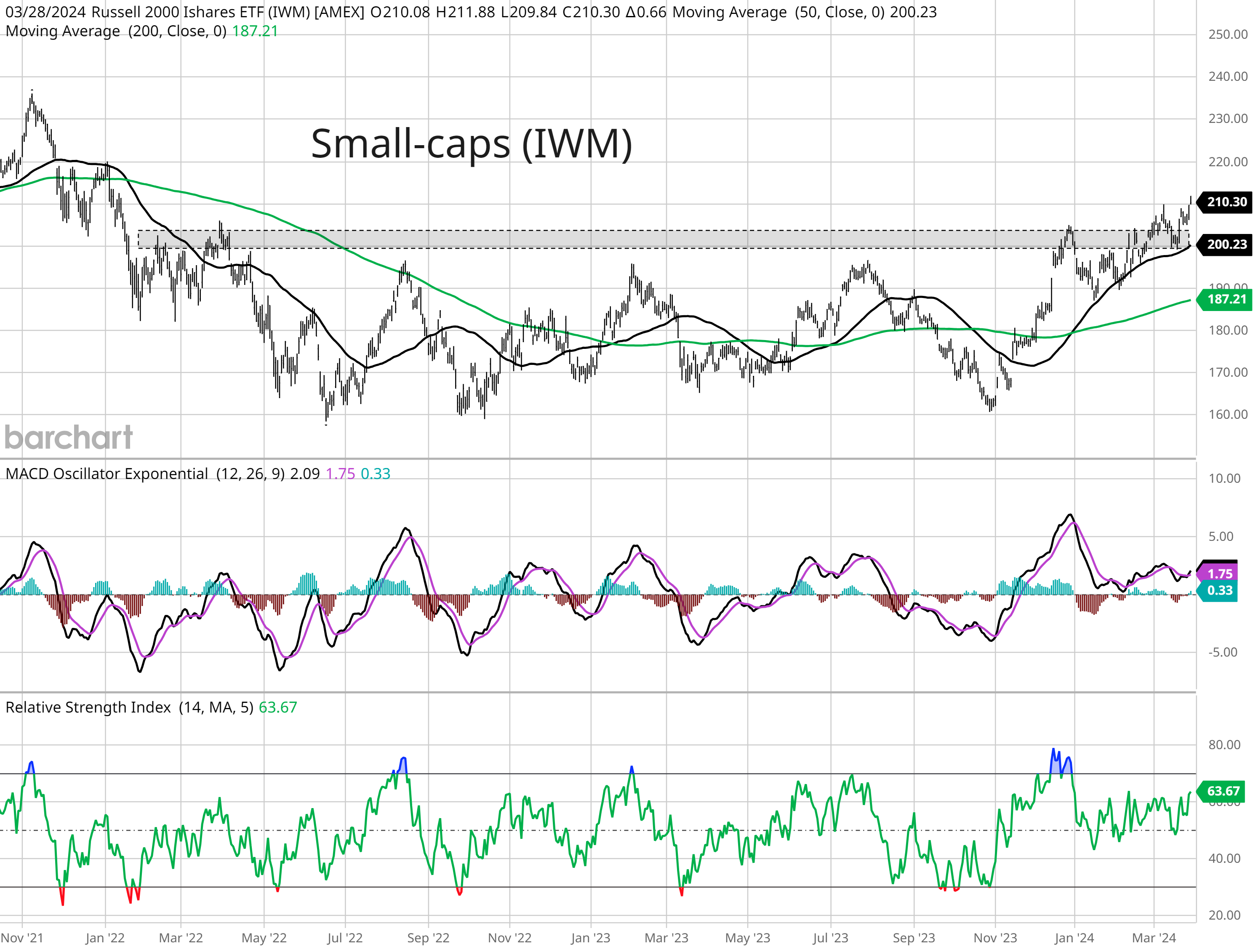
Task: Click the purple 1.75 MACD signal tag
Action: 1217,574
